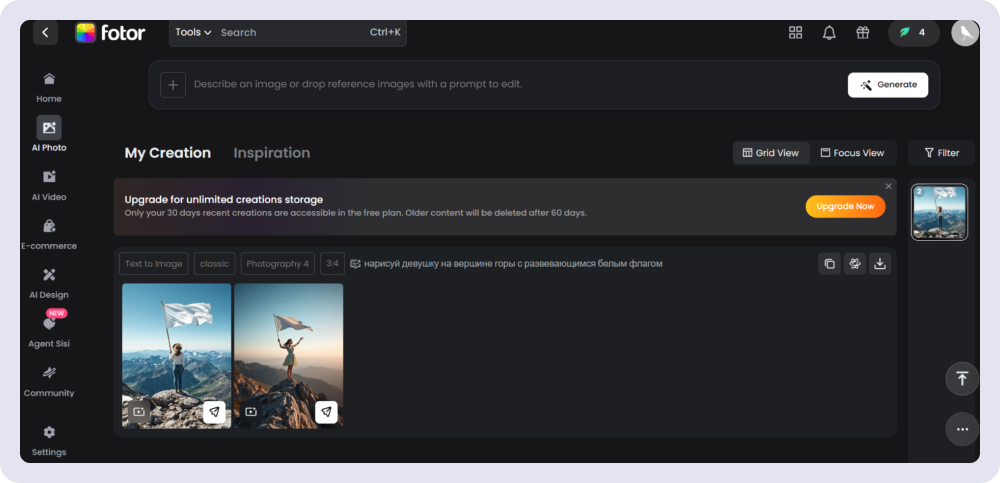
Task: Launch Agent Sisi from the sidebar
Action: click(x=49, y=330)
